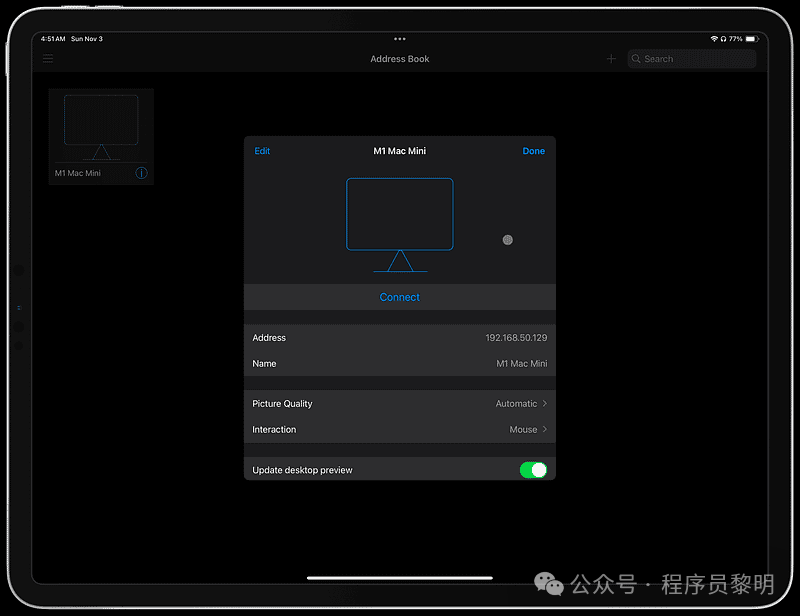Tap the home indicator bar
Image resolution: width=800 pixels, height=616 pixels.
click(399, 578)
